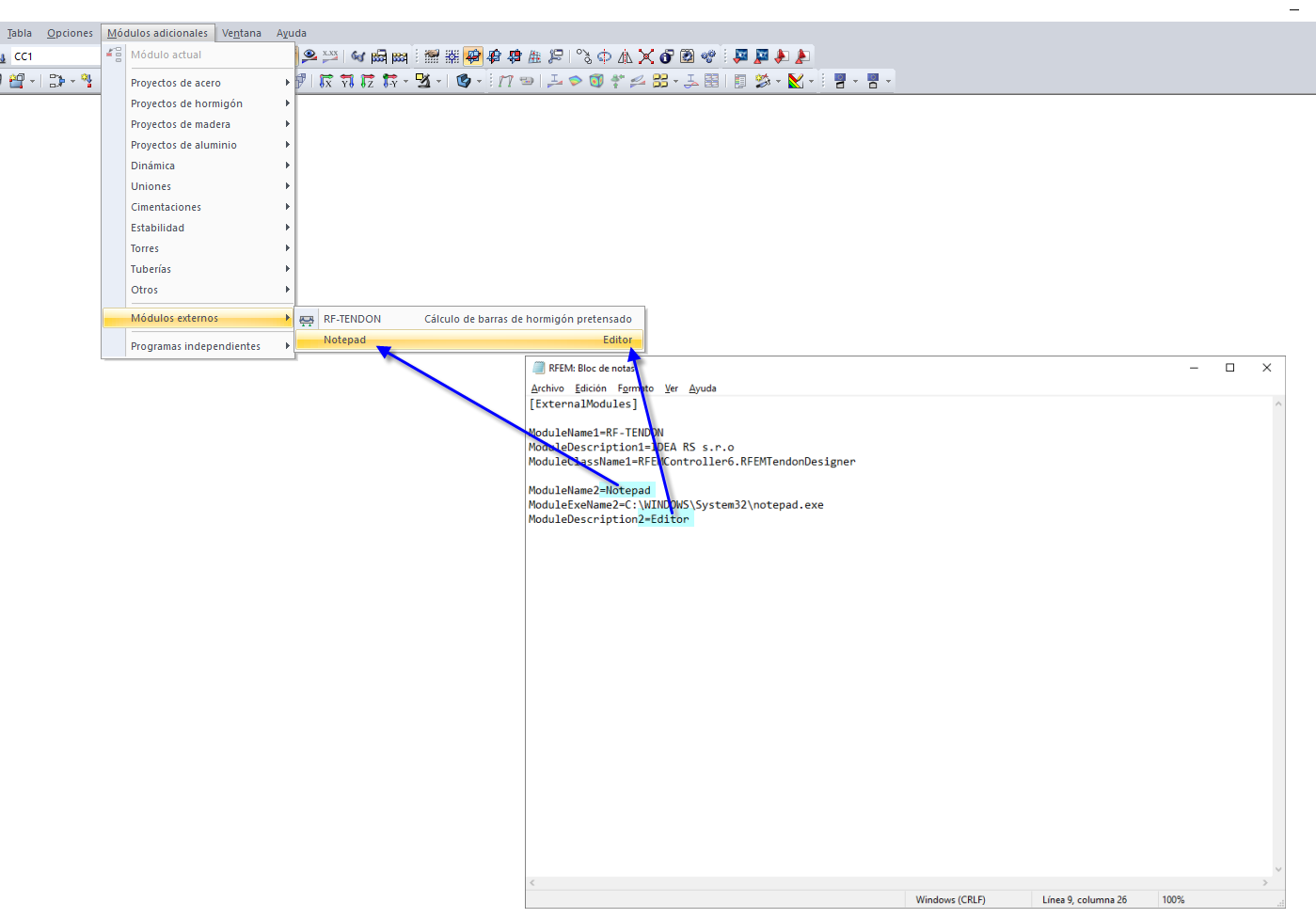This screenshot has width=1316, height=918.
Task: Toggle word wrap via Formato menu
Action: (635, 388)
